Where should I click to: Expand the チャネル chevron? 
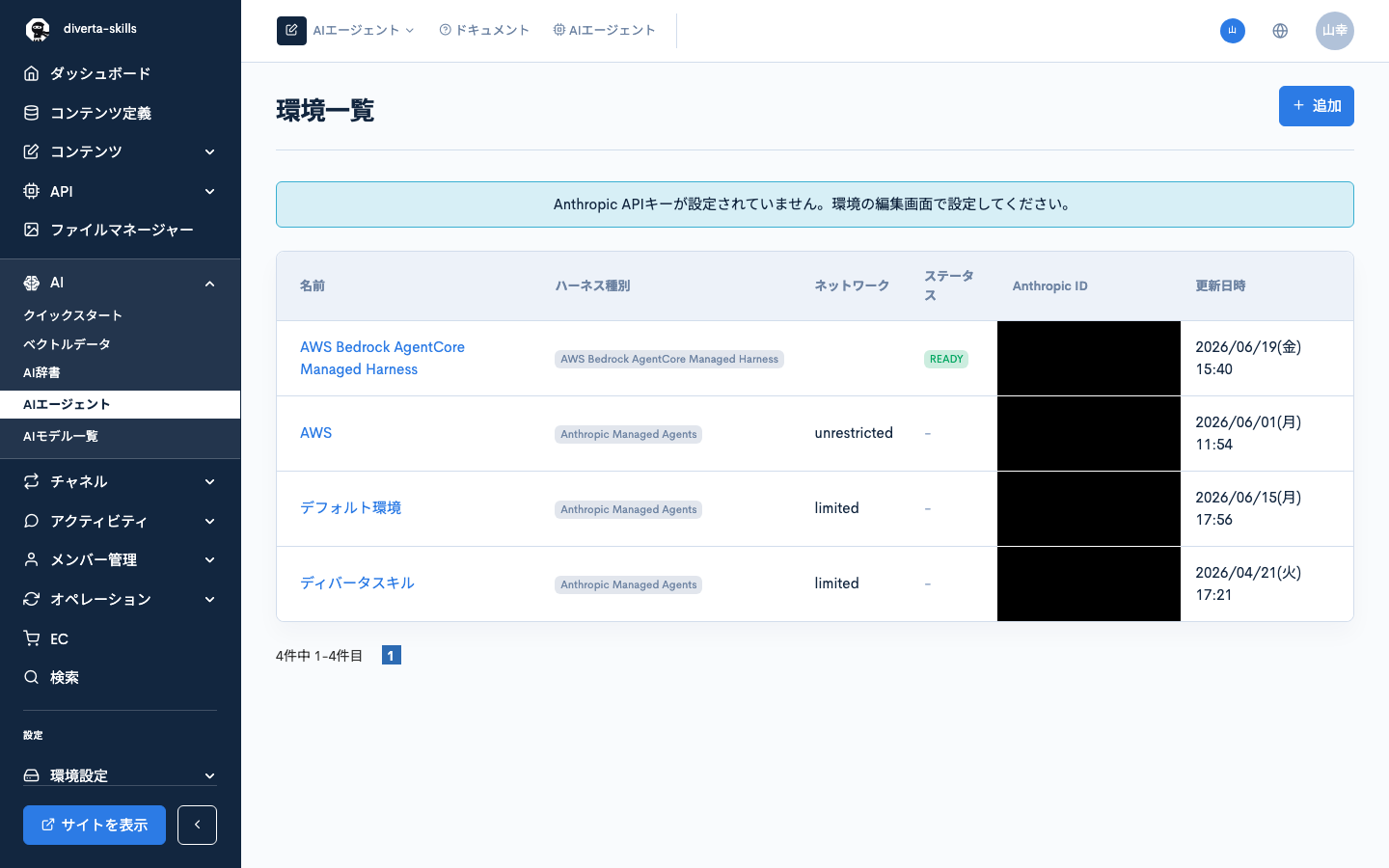pyautogui.click(x=209, y=482)
